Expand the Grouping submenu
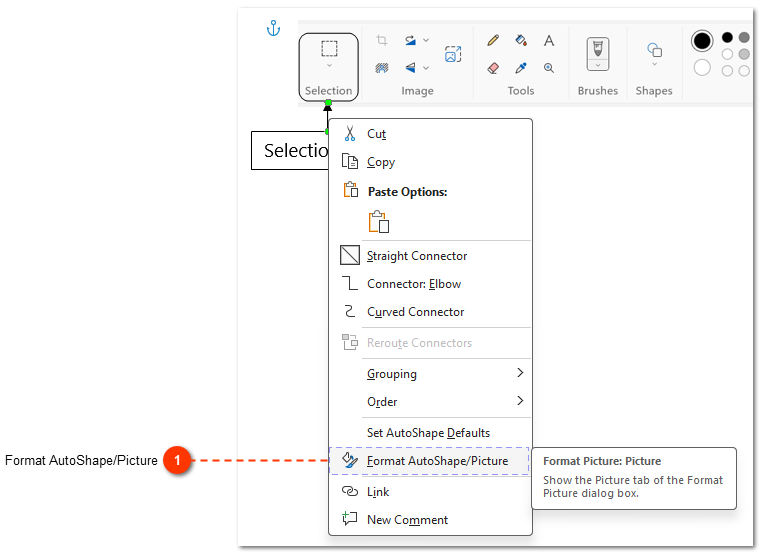The image size is (762, 556). [x=430, y=374]
